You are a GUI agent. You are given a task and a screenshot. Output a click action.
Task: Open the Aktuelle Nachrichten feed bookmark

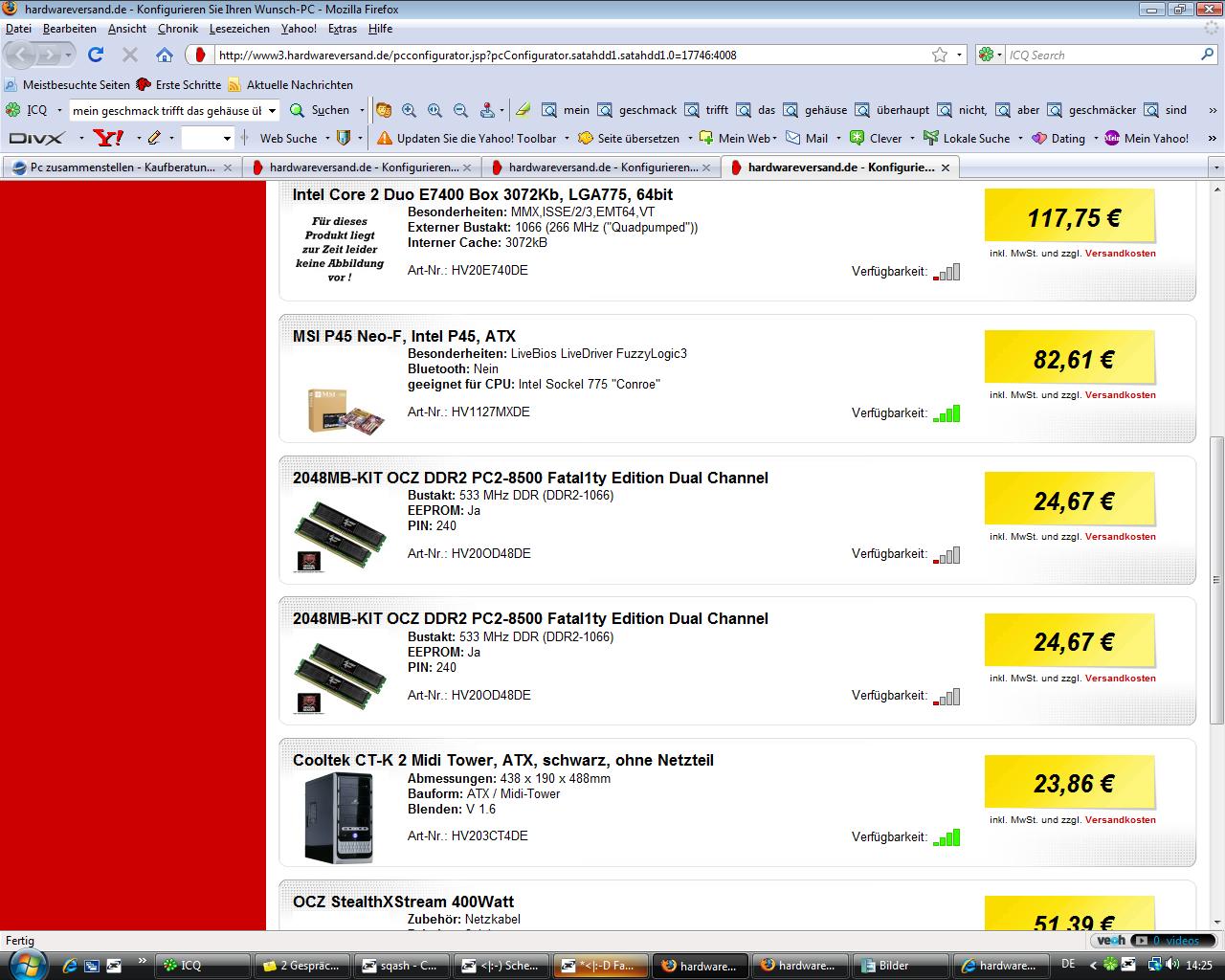pos(291,84)
